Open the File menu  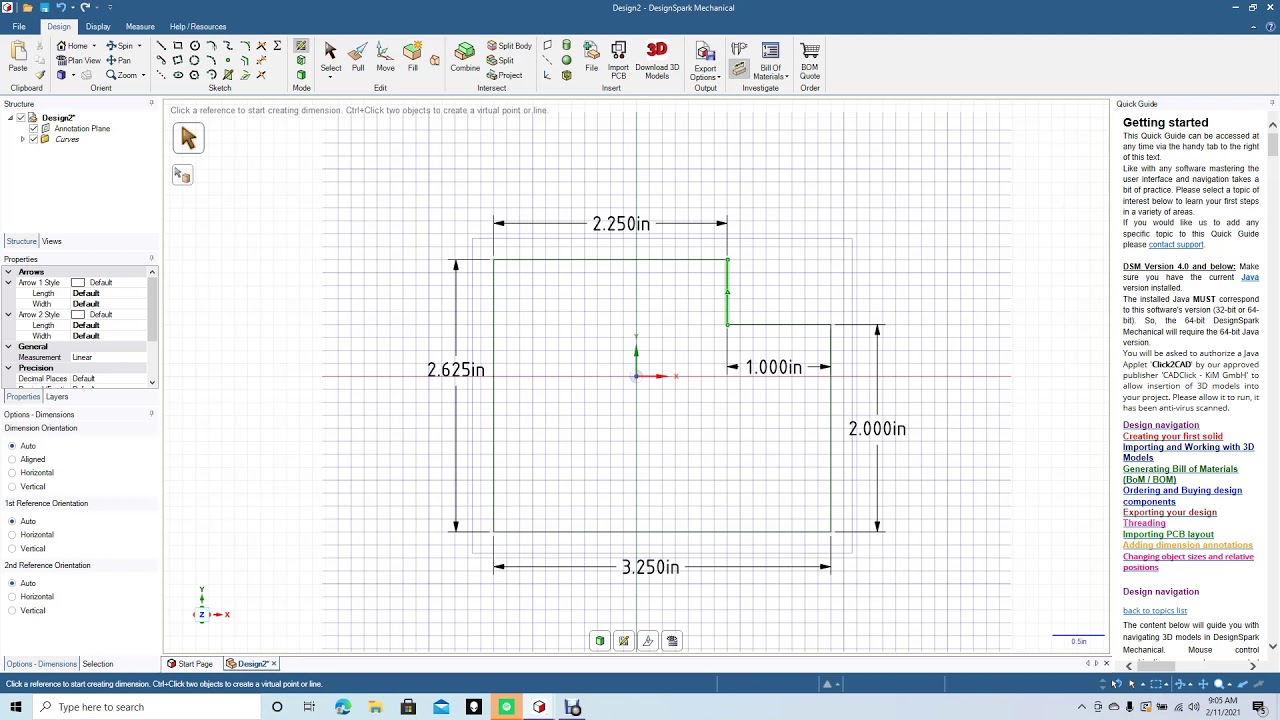coord(19,27)
